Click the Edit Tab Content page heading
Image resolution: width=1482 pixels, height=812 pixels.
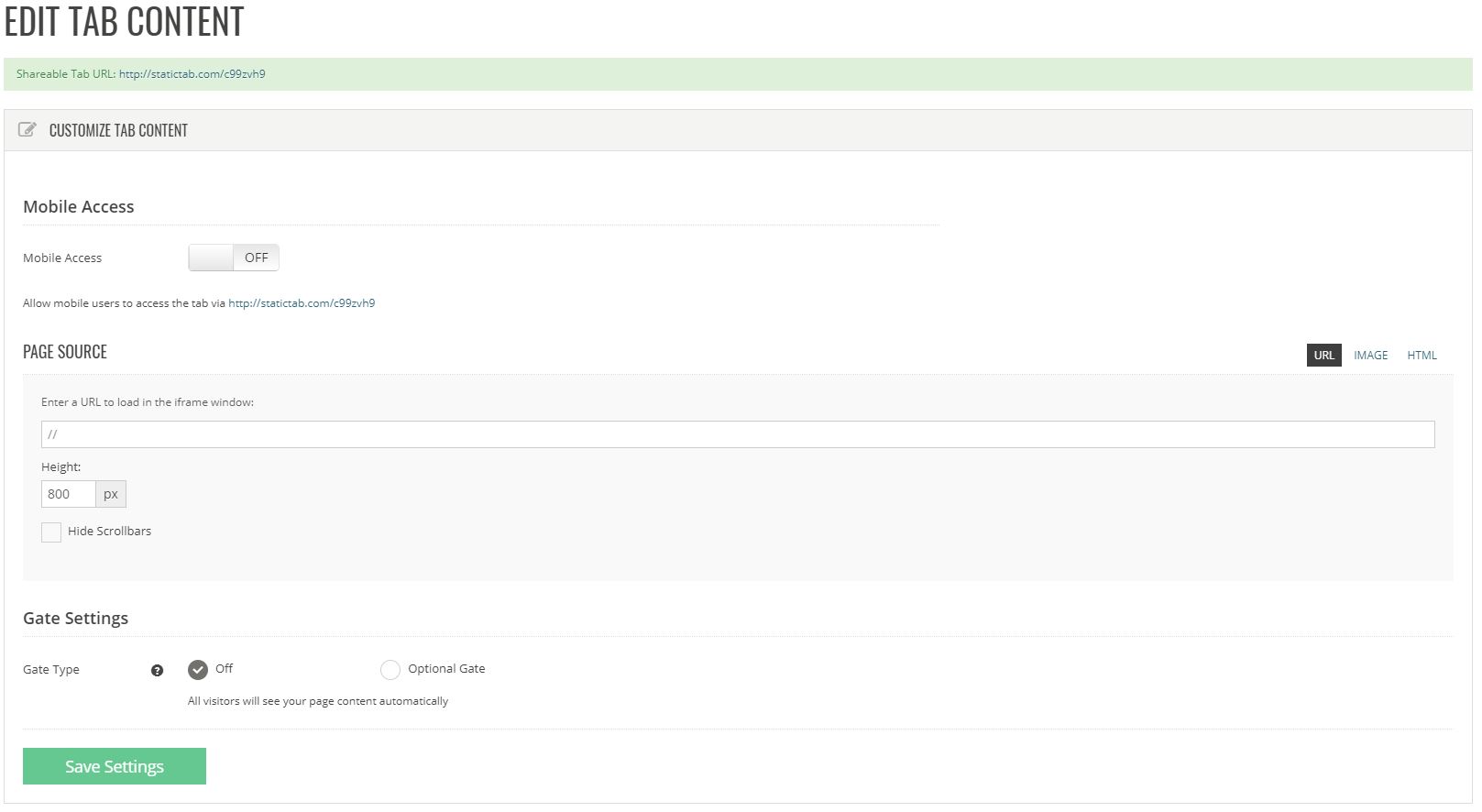tap(125, 22)
